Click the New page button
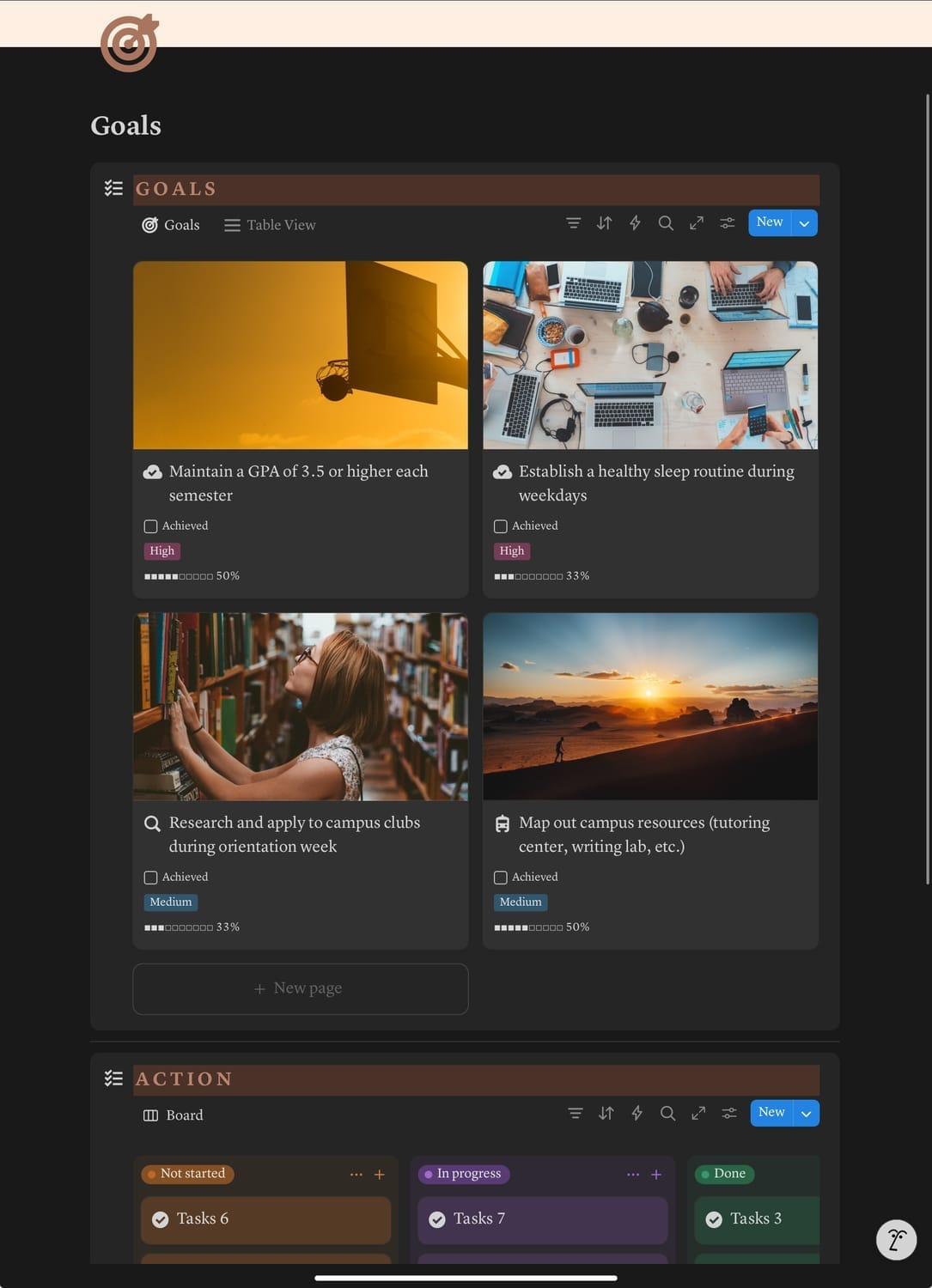The image size is (932, 1288). tap(300, 988)
